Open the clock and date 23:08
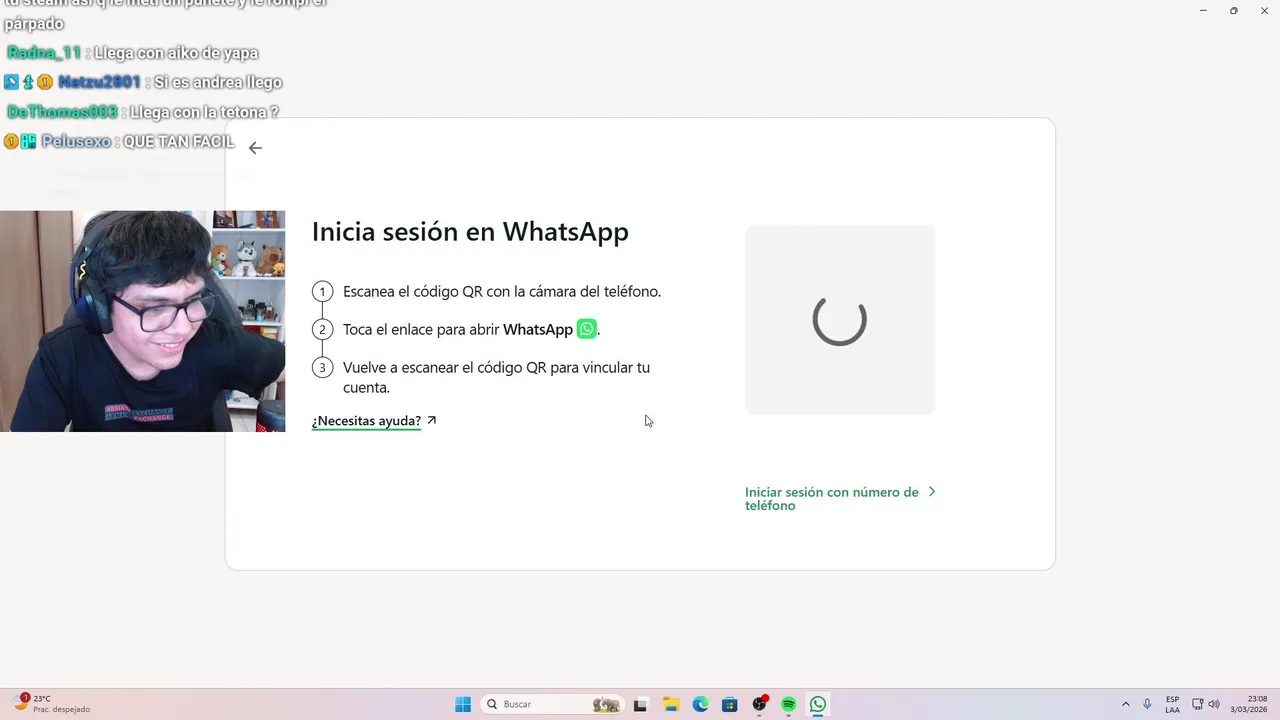 [1249, 704]
